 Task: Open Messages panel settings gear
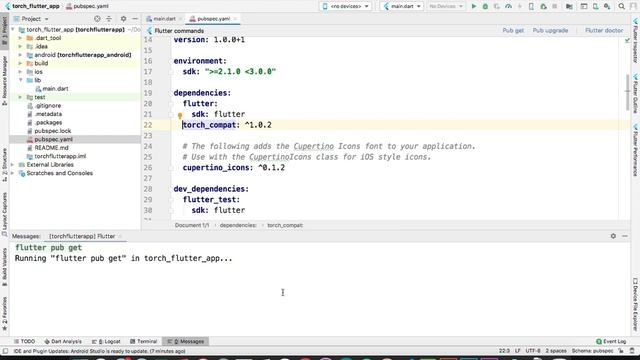pos(613,236)
